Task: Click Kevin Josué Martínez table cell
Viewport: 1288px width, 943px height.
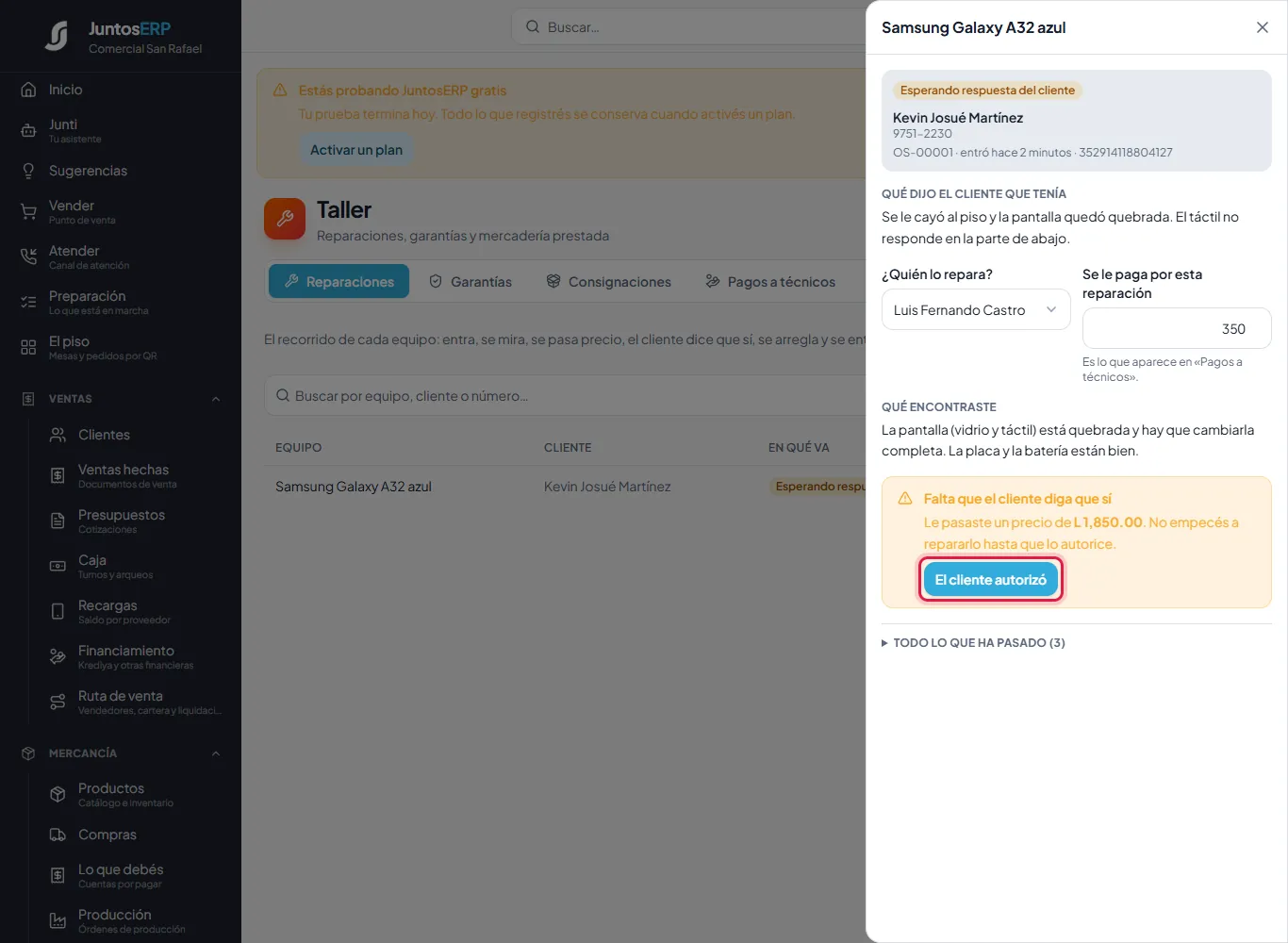Action: (607, 487)
